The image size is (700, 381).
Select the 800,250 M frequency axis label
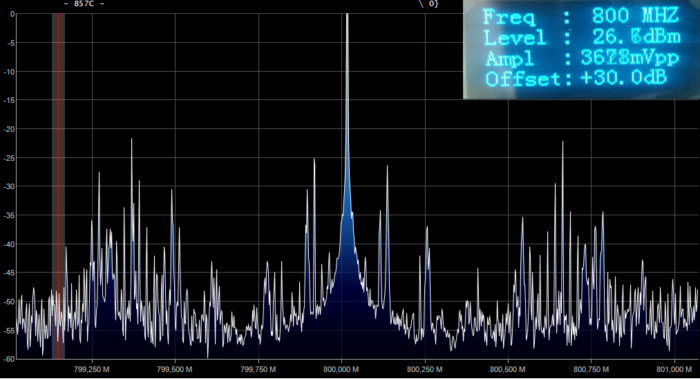click(x=425, y=369)
